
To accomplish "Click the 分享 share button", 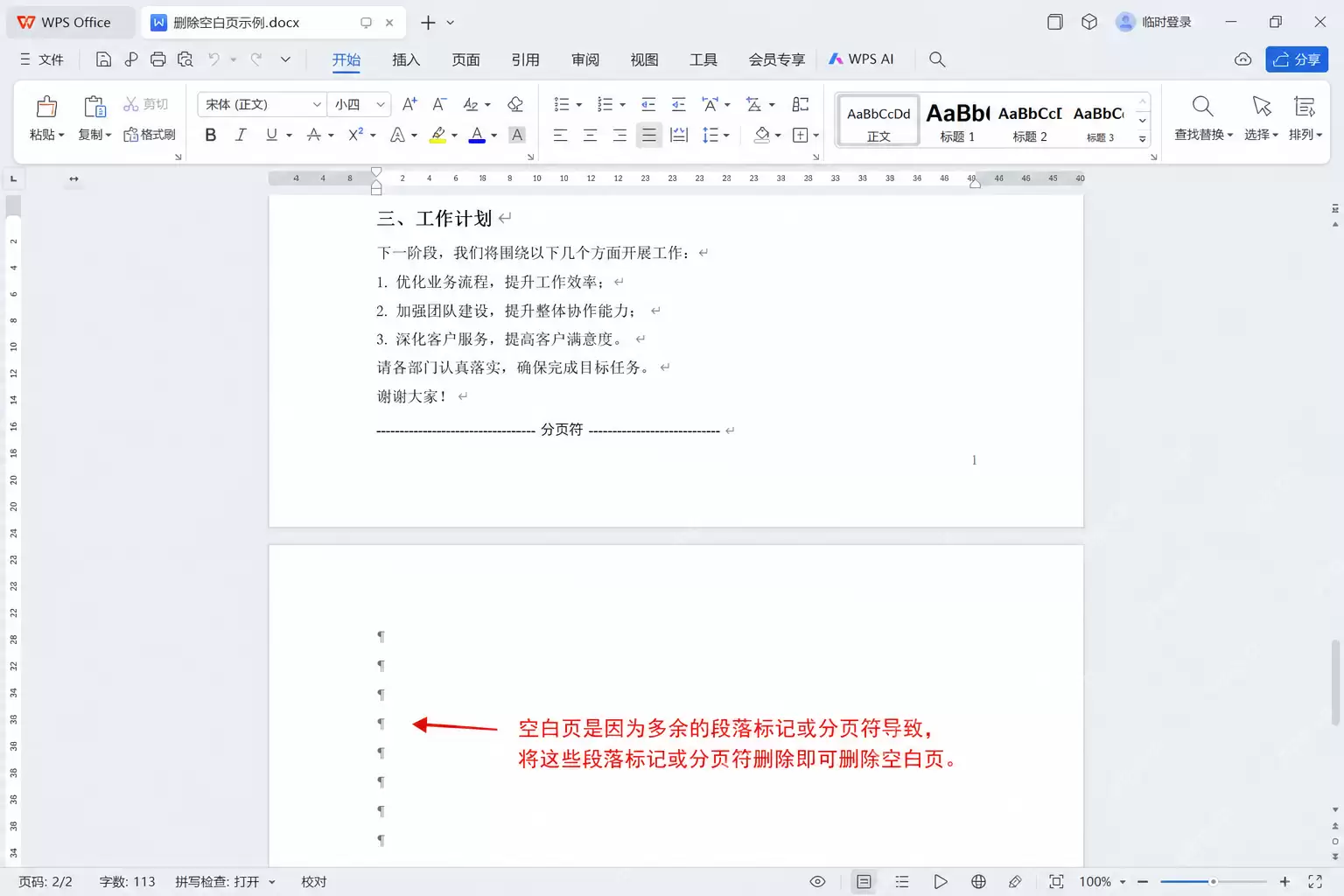I will (x=1297, y=59).
